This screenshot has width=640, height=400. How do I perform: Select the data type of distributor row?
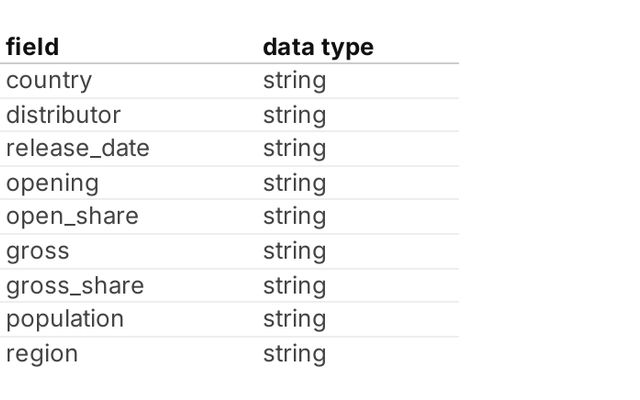click(x=294, y=115)
